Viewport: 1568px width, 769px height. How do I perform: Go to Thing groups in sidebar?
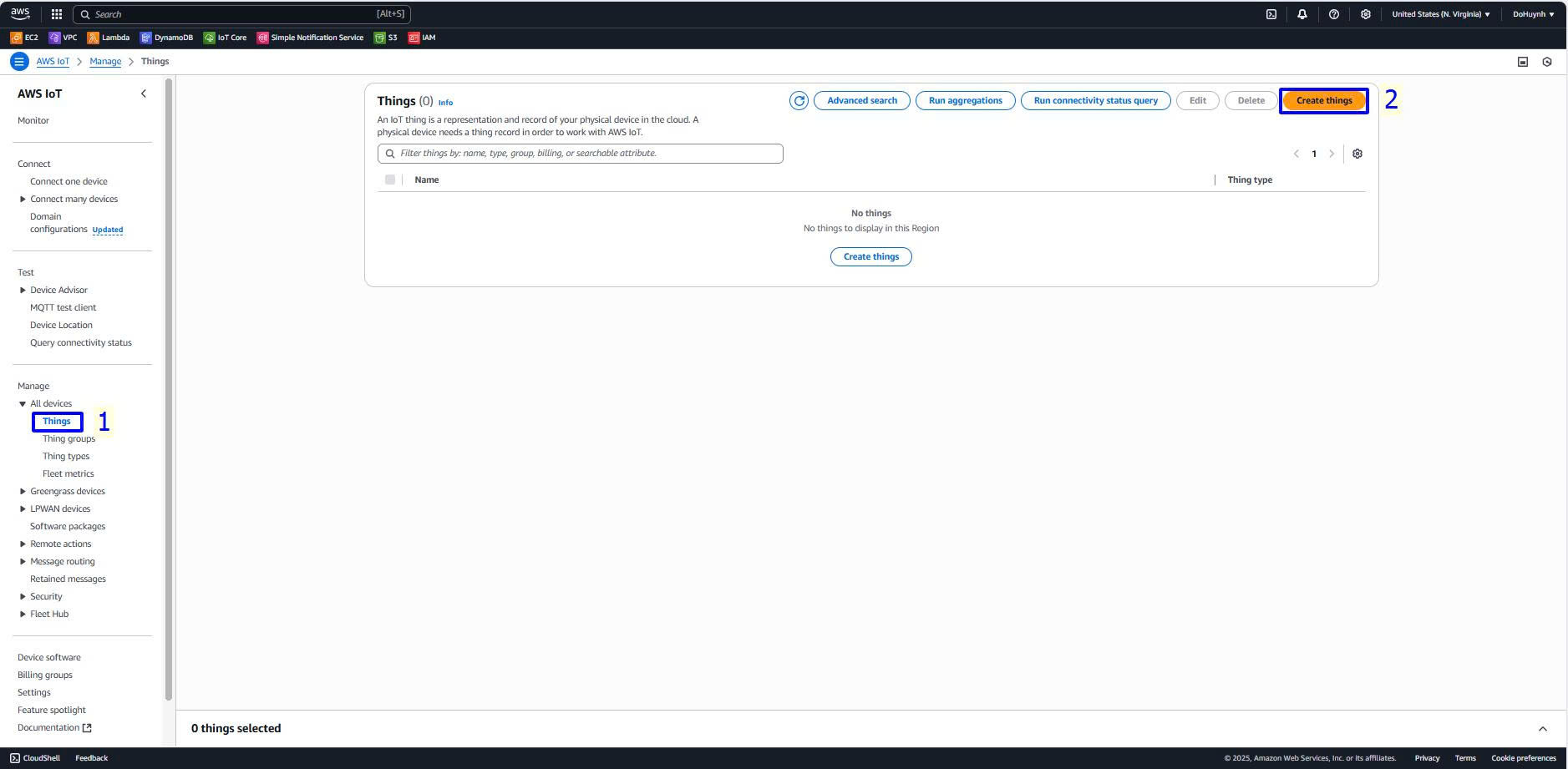tap(69, 438)
